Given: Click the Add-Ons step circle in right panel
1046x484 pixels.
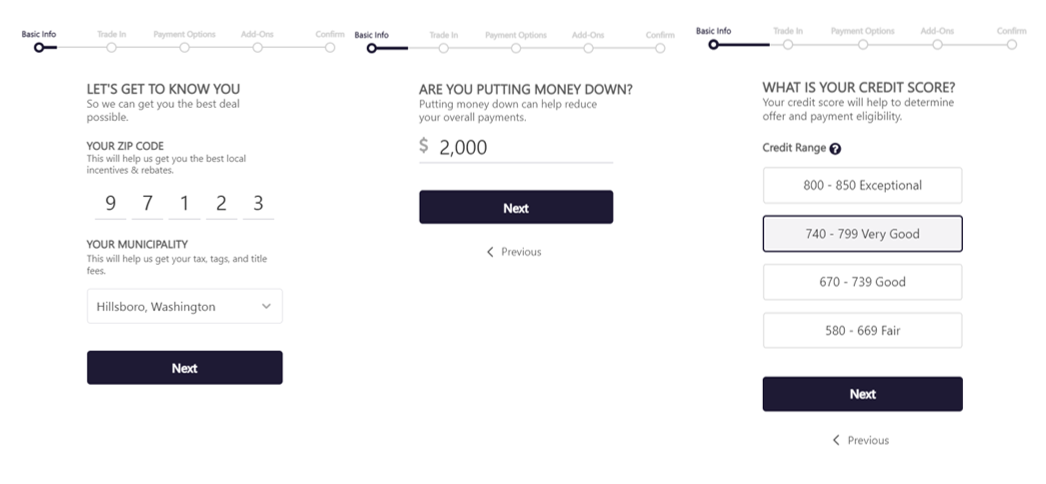Looking at the screenshot, I should coord(937,44).
